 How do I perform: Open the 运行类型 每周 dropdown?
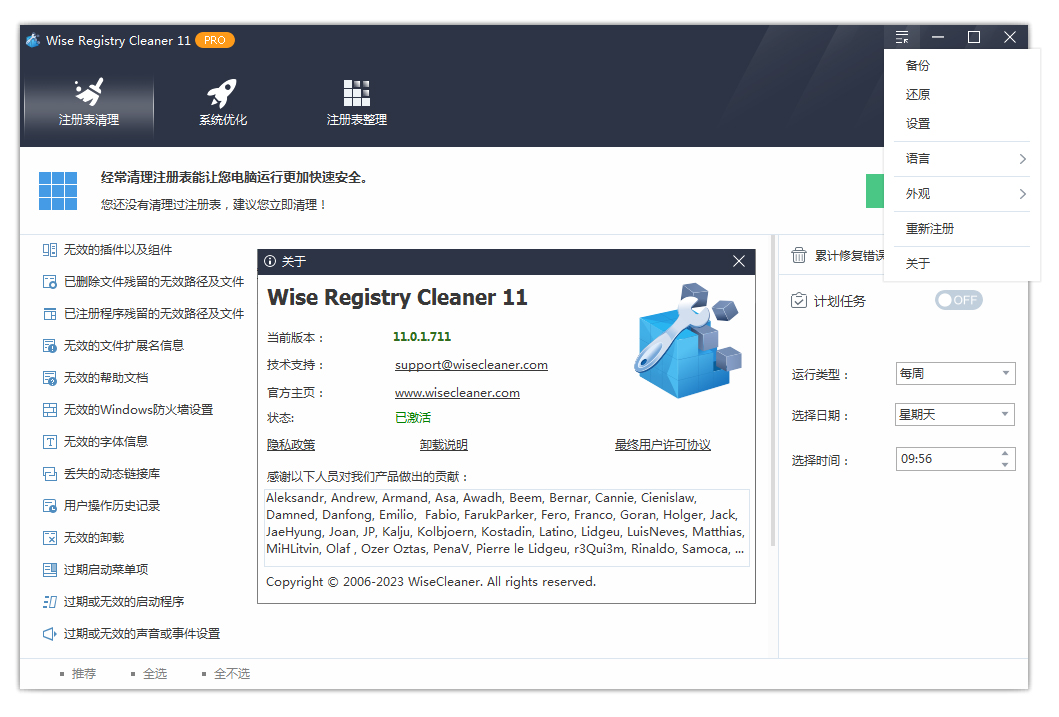point(955,373)
